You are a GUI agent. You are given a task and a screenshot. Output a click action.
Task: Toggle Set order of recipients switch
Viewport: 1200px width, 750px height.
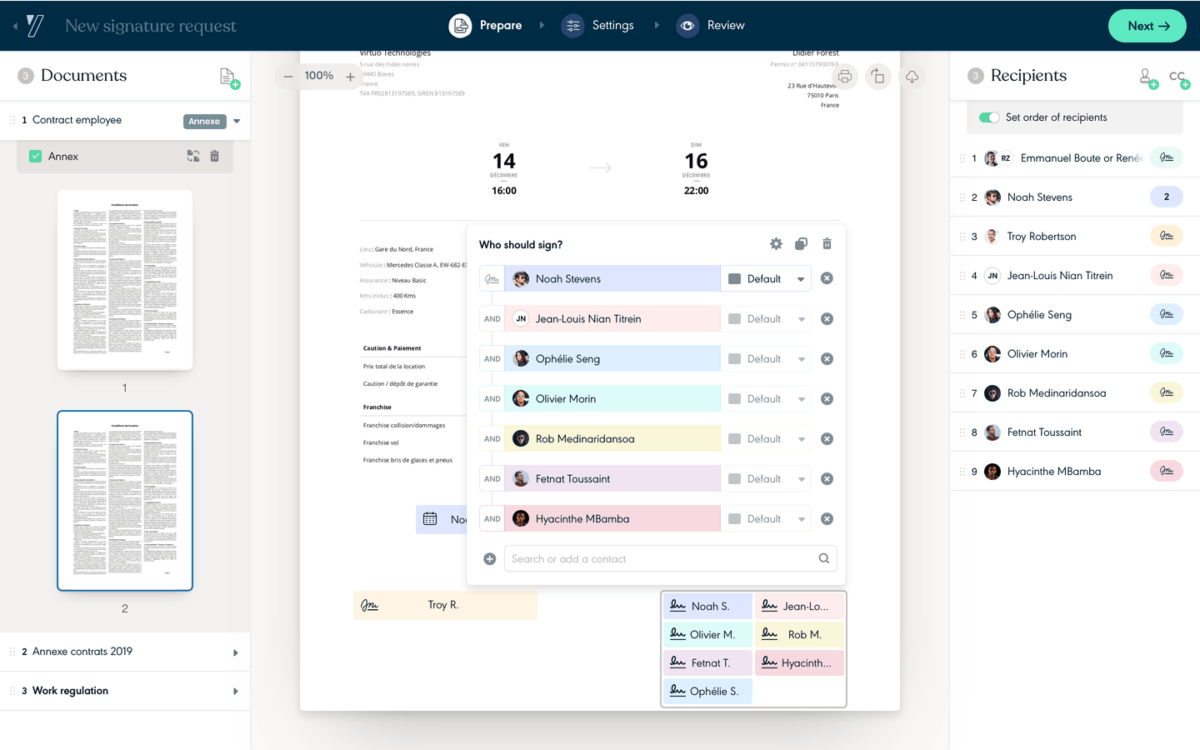click(989, 117)
